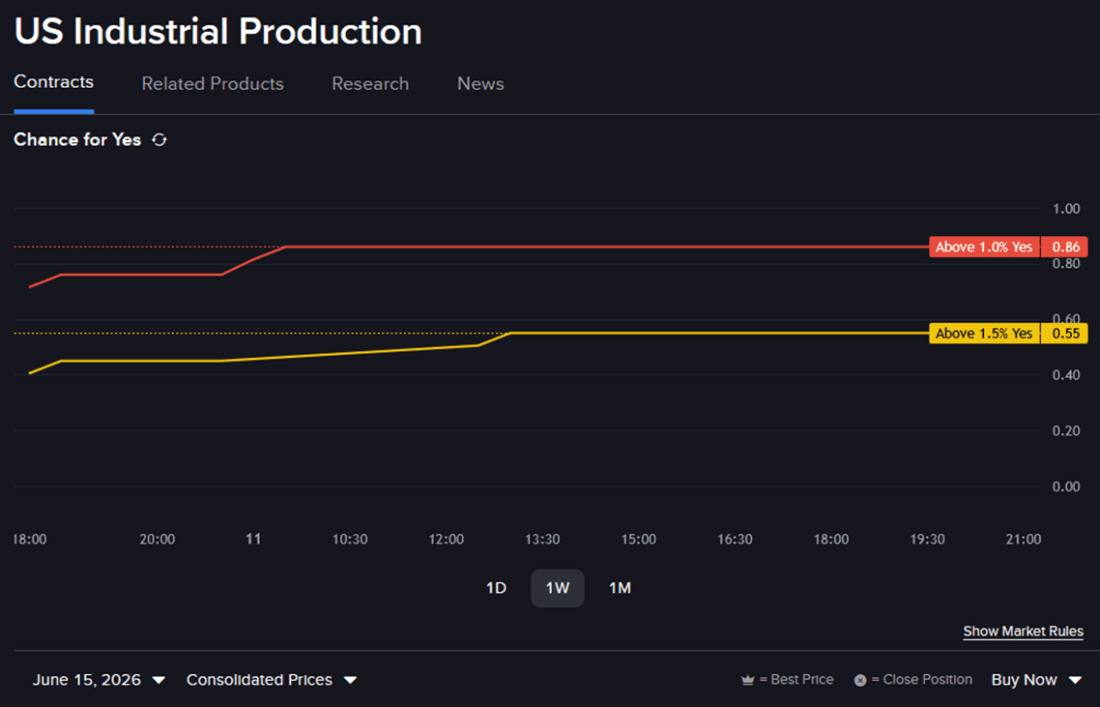
Task: Click the 12:00 time axis label
Action: click(446, 539)
